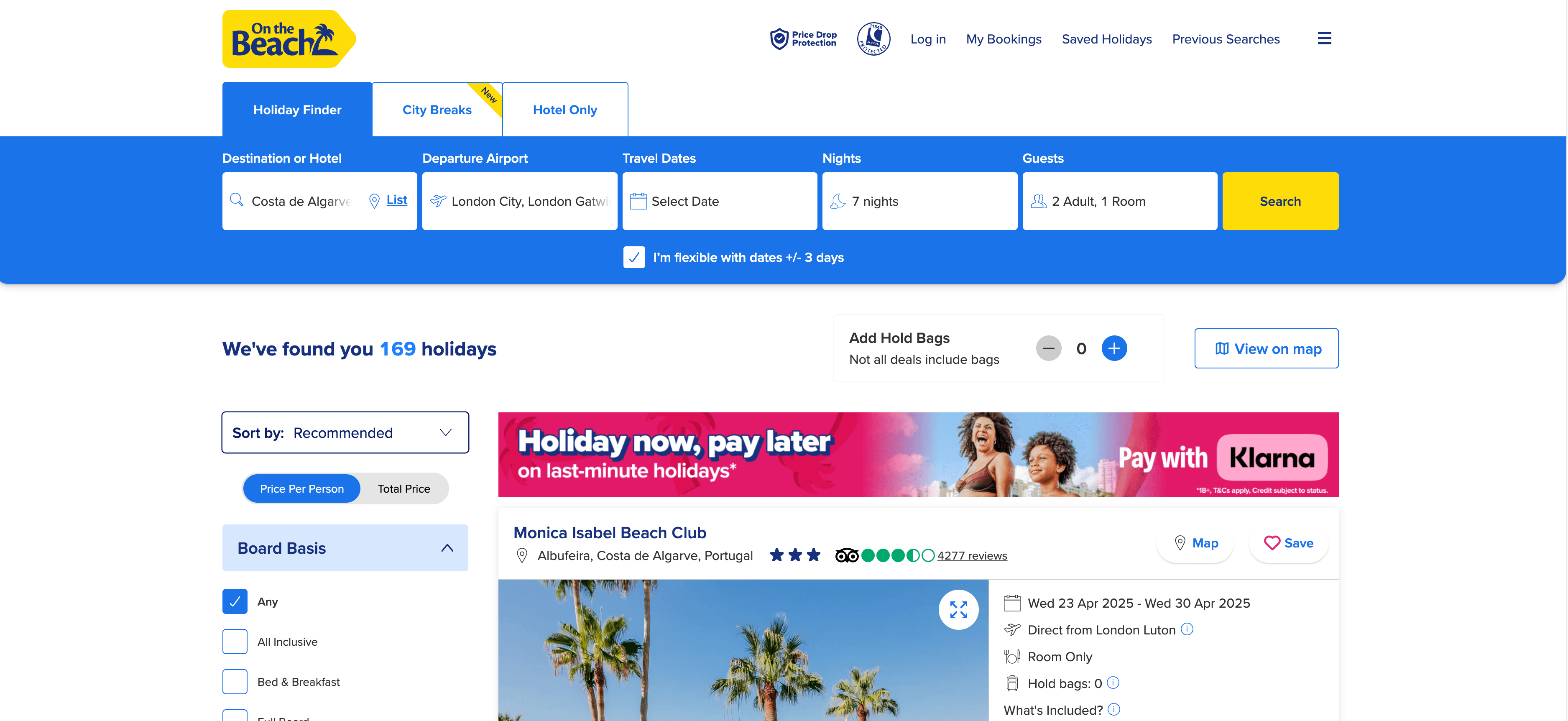Screen dimensions: 1568x721
Task: Click the ATOL Protected badge icon
Action: point(873,39)
